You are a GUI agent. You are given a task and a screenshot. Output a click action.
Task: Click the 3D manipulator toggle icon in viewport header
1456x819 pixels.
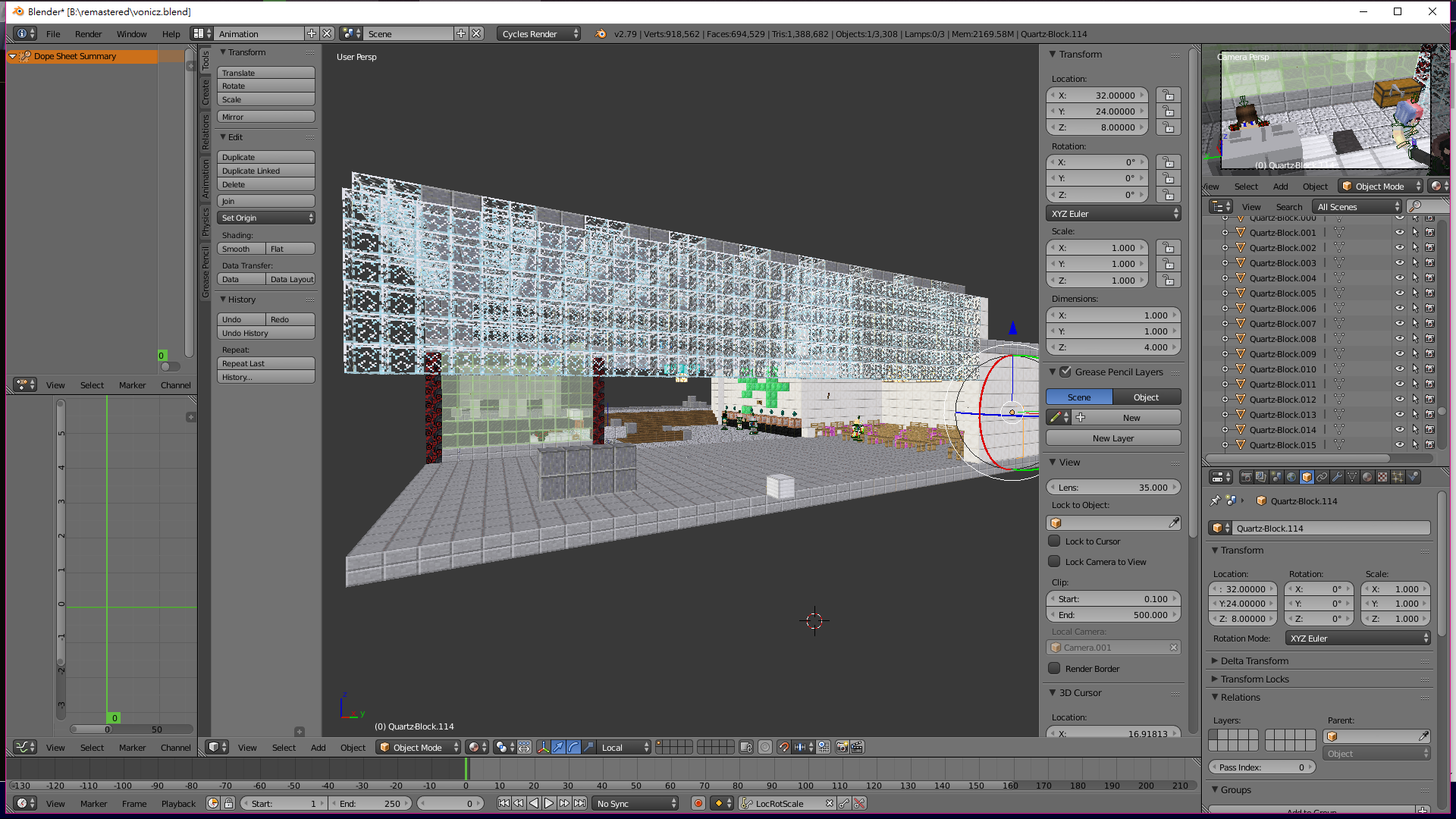coord(543,748)
